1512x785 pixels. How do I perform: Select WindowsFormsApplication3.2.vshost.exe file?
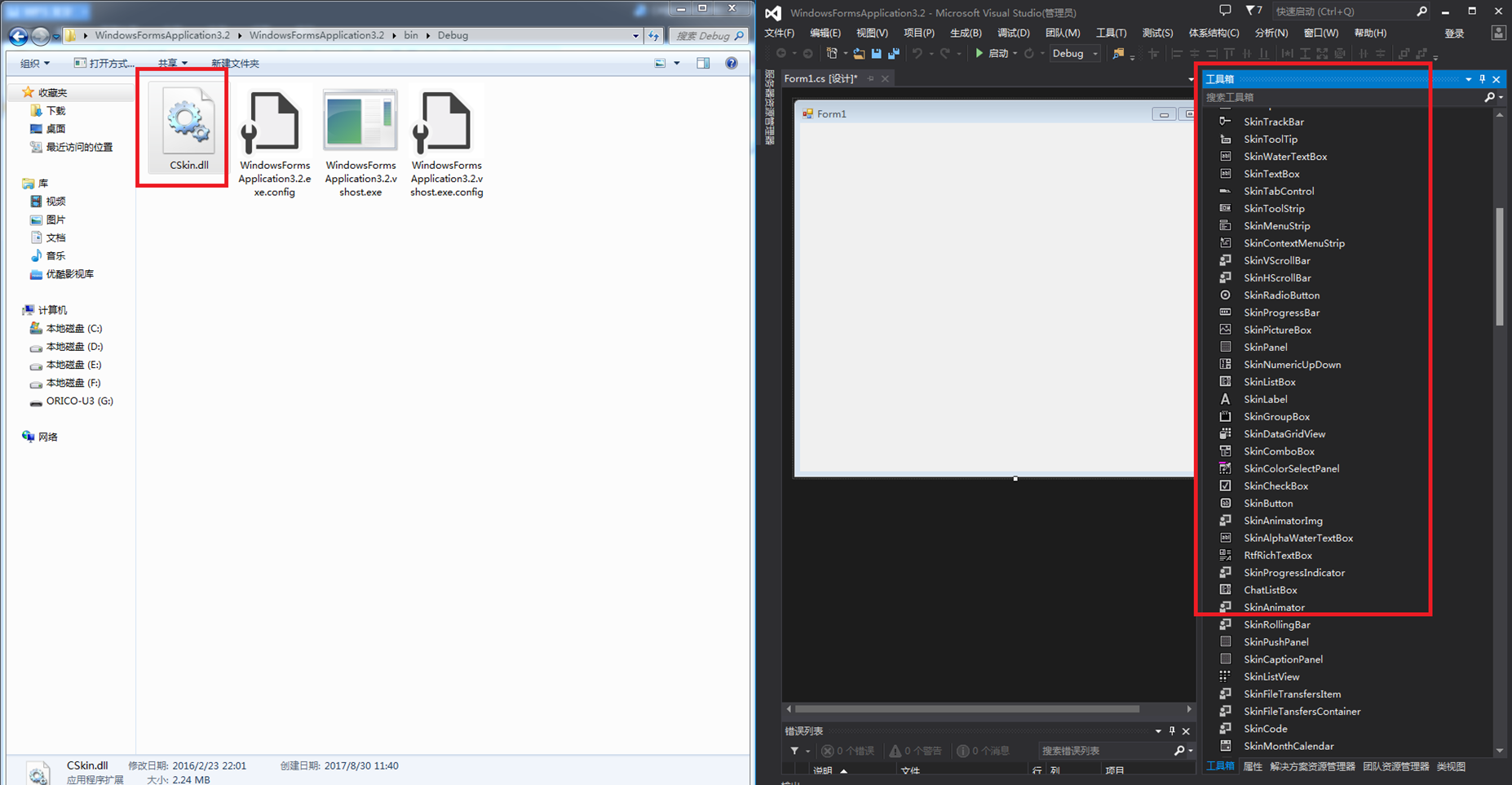coord(360,144)
